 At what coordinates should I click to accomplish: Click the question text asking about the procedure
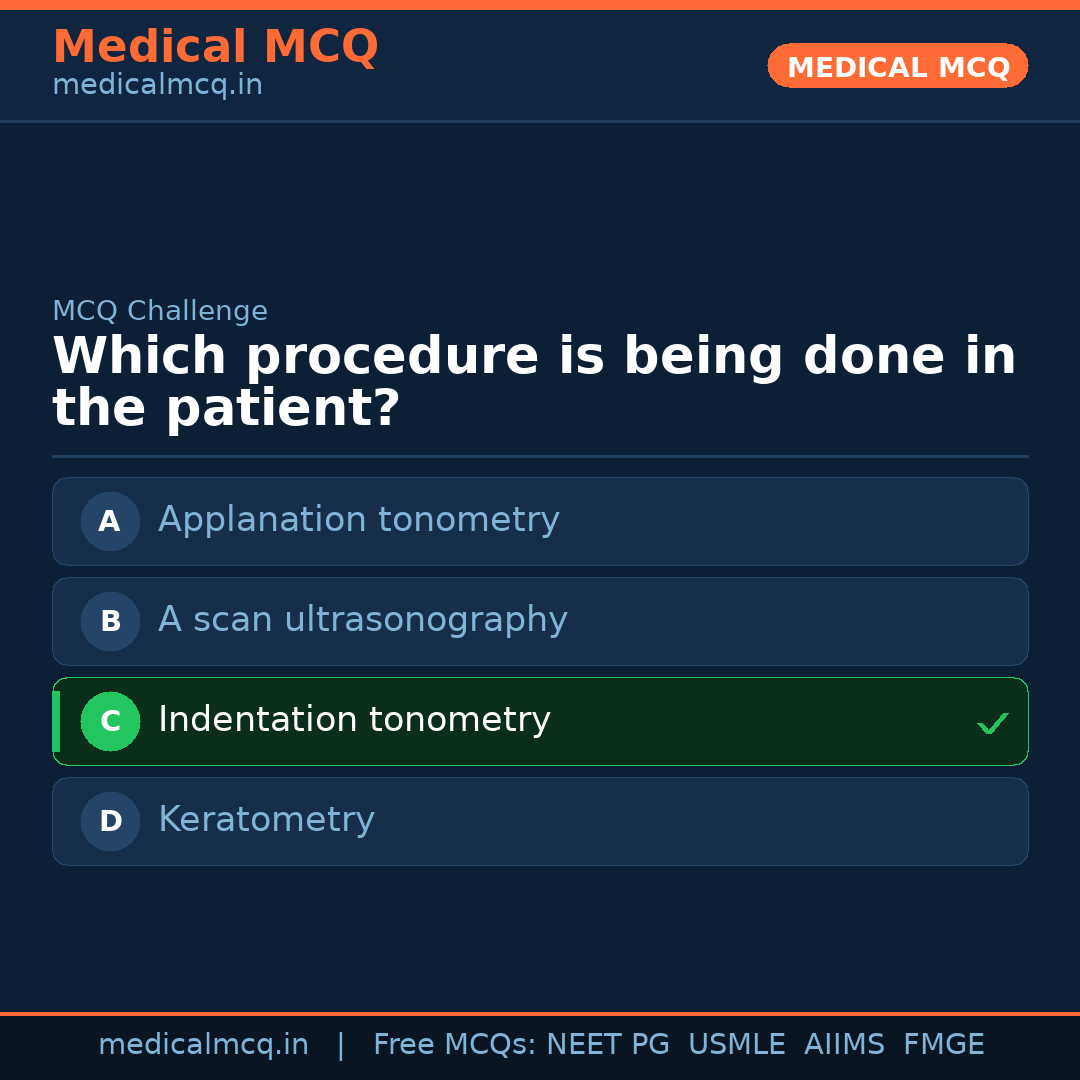(x=534, y=380)
